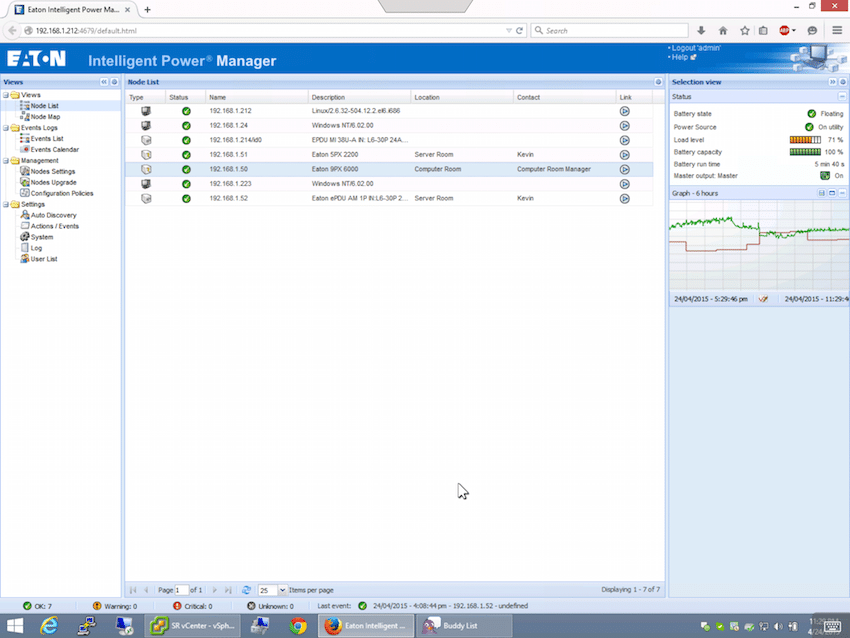Open the Firefox hamburger menu
850x638 pixels.
(x=837, y=31)
